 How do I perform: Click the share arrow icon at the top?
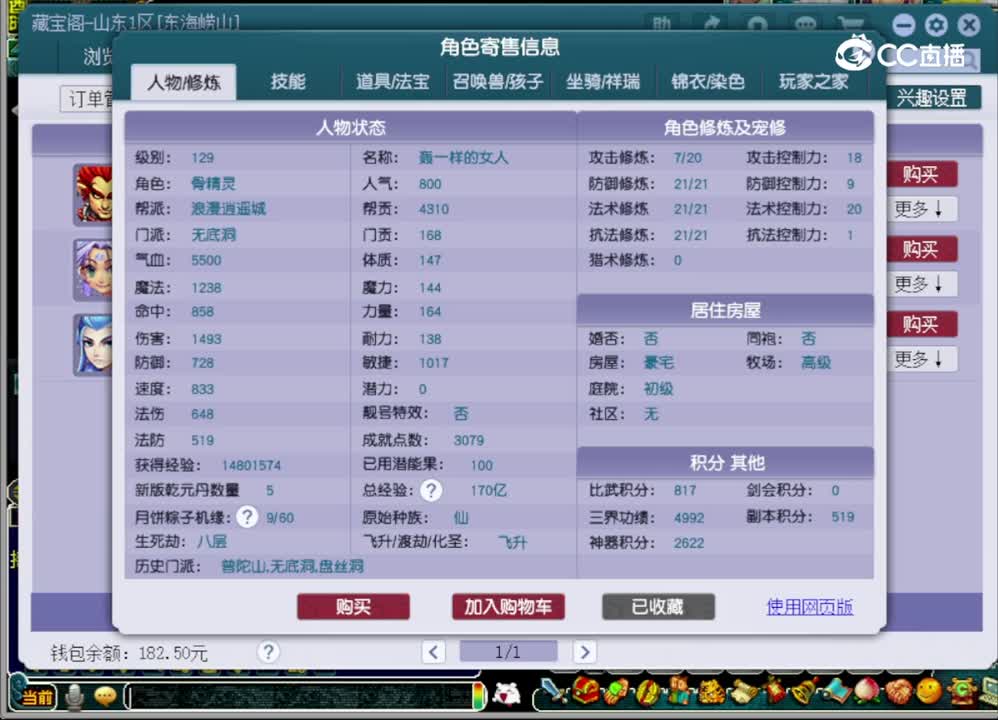tap(712, 24)
